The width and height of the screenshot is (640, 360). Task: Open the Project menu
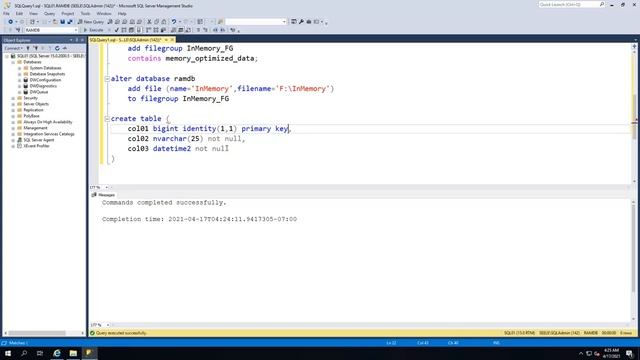(68, 13)
